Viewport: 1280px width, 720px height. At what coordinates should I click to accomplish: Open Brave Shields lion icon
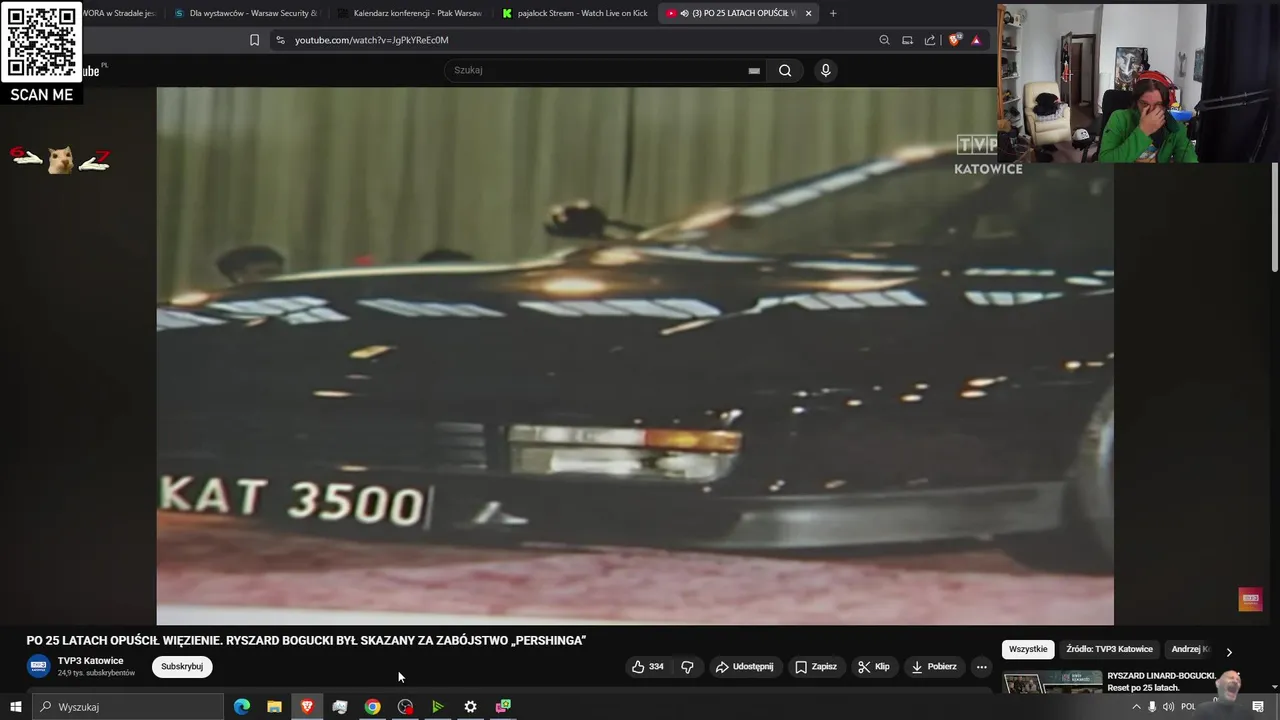(x=954, y=40)
